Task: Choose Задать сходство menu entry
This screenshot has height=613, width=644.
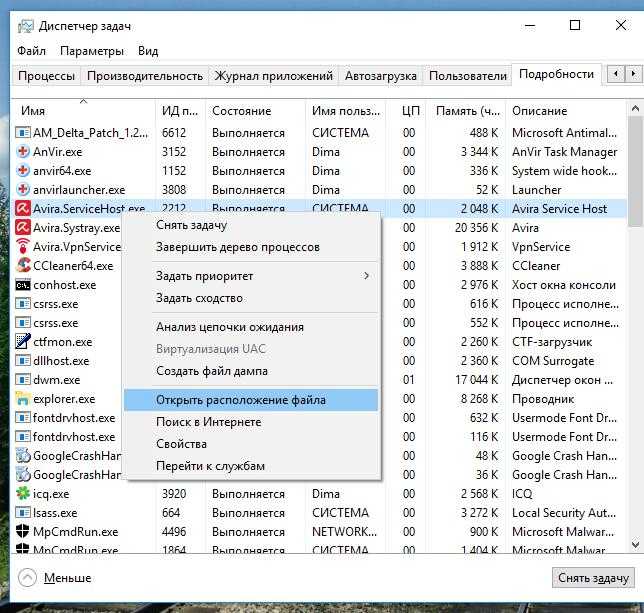Action: click(x=251, y=298)
